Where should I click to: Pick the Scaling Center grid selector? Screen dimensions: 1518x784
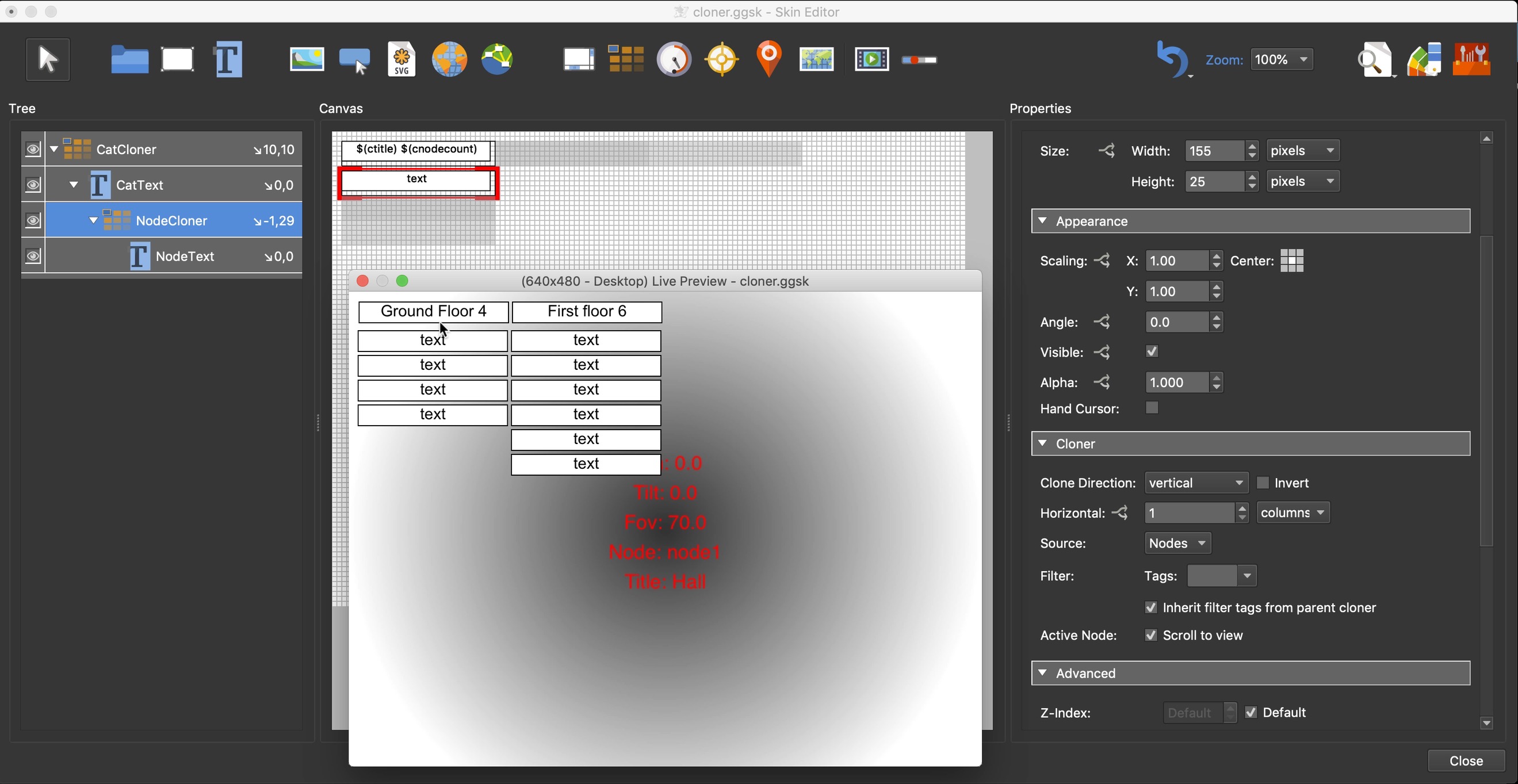click(x=1292, y=261)
